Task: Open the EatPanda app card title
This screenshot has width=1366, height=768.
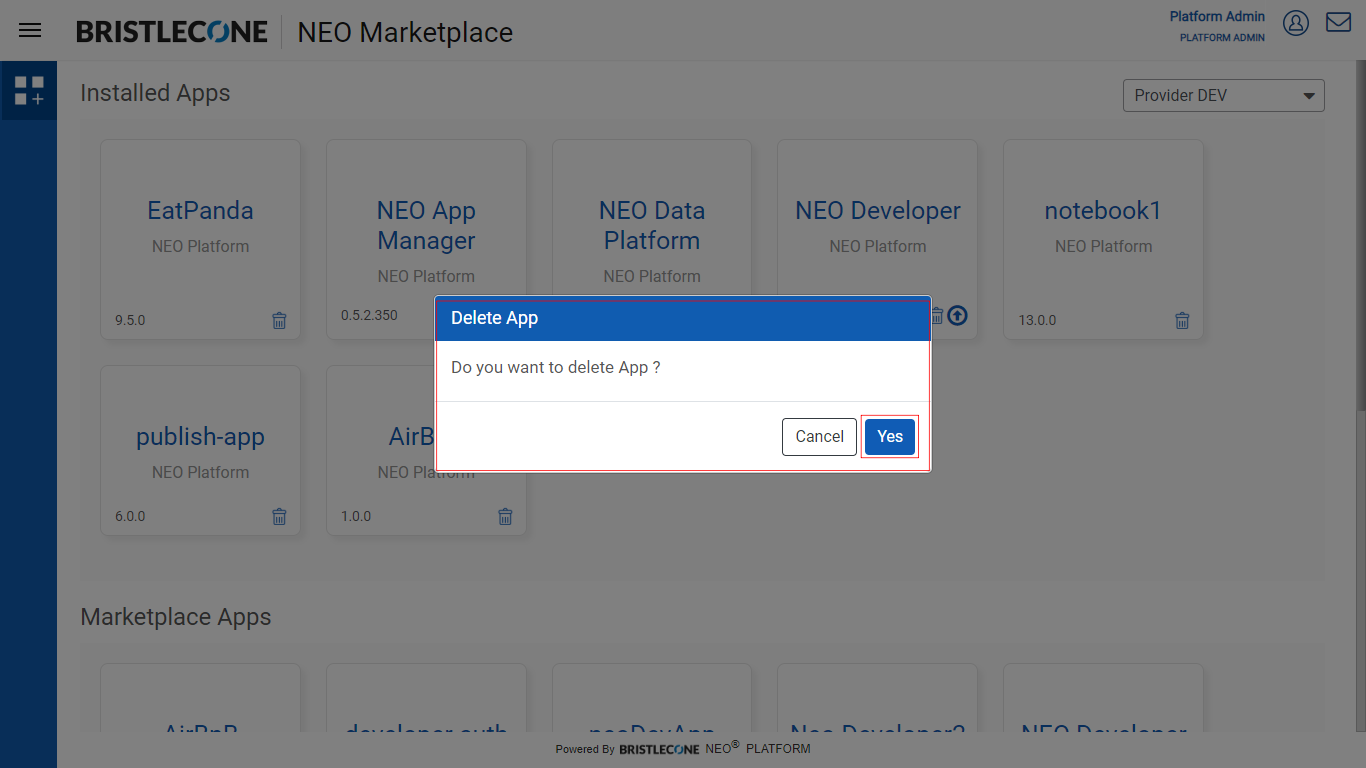Action: [x=200, y=211]
